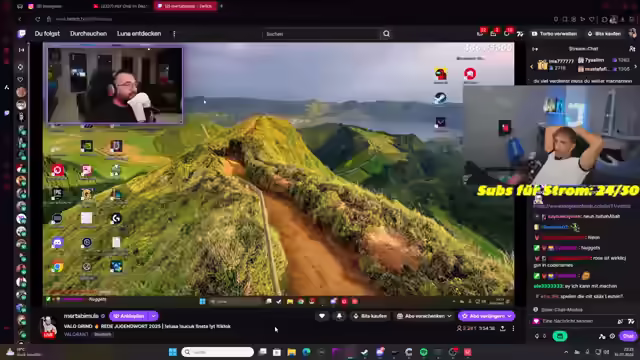Open chat settings gear icon
Screen dimensions: 640x360
[612, 336]
